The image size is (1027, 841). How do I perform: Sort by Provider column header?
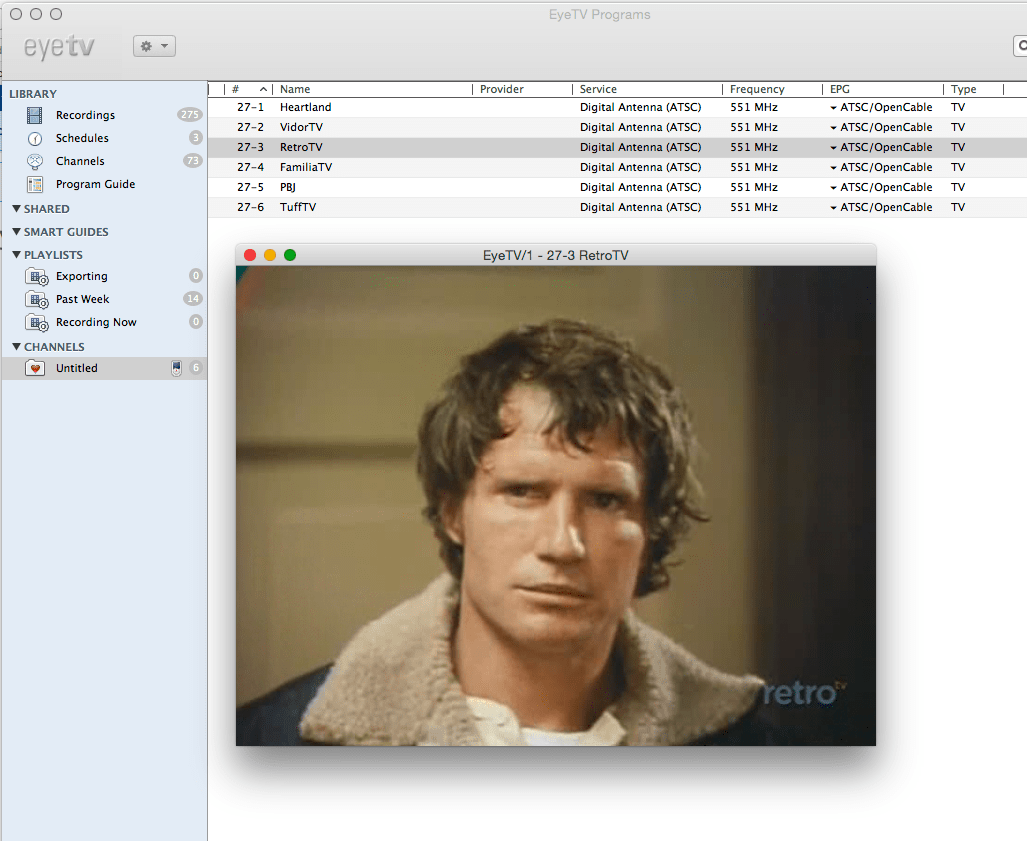tap(523, 89)
